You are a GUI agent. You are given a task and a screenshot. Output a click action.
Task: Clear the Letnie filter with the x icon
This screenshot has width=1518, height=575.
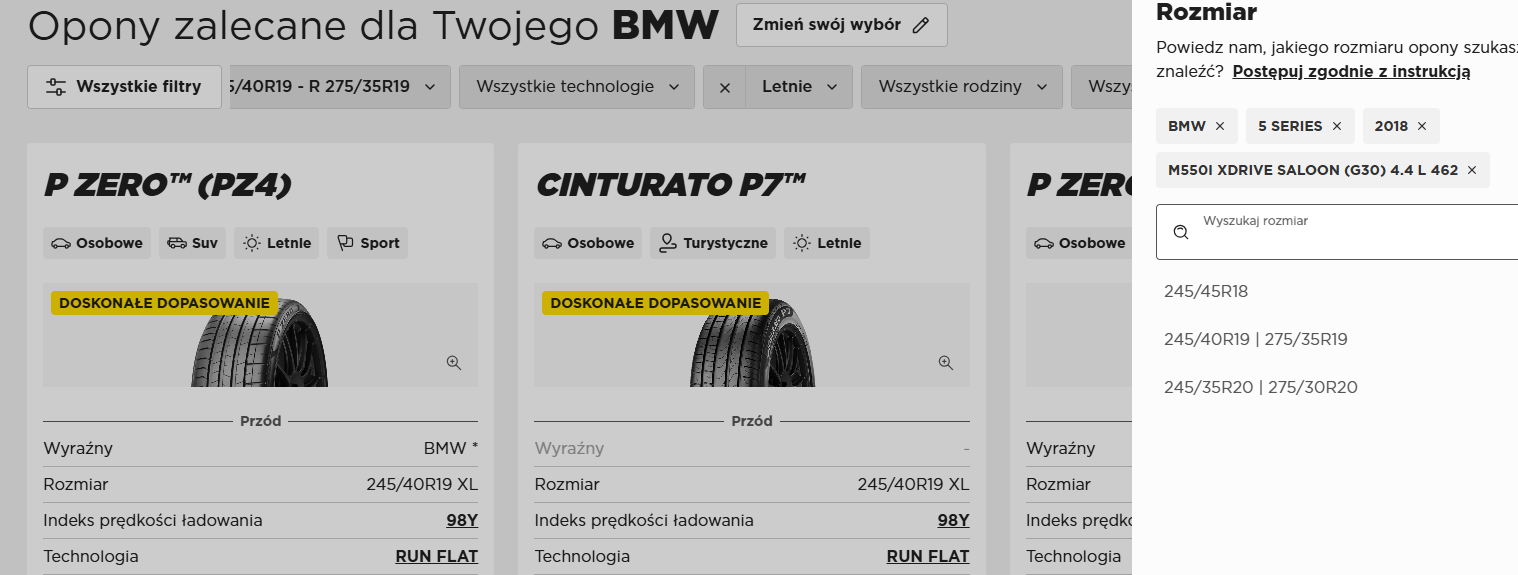pyautogui.click(x=725, y=87)
